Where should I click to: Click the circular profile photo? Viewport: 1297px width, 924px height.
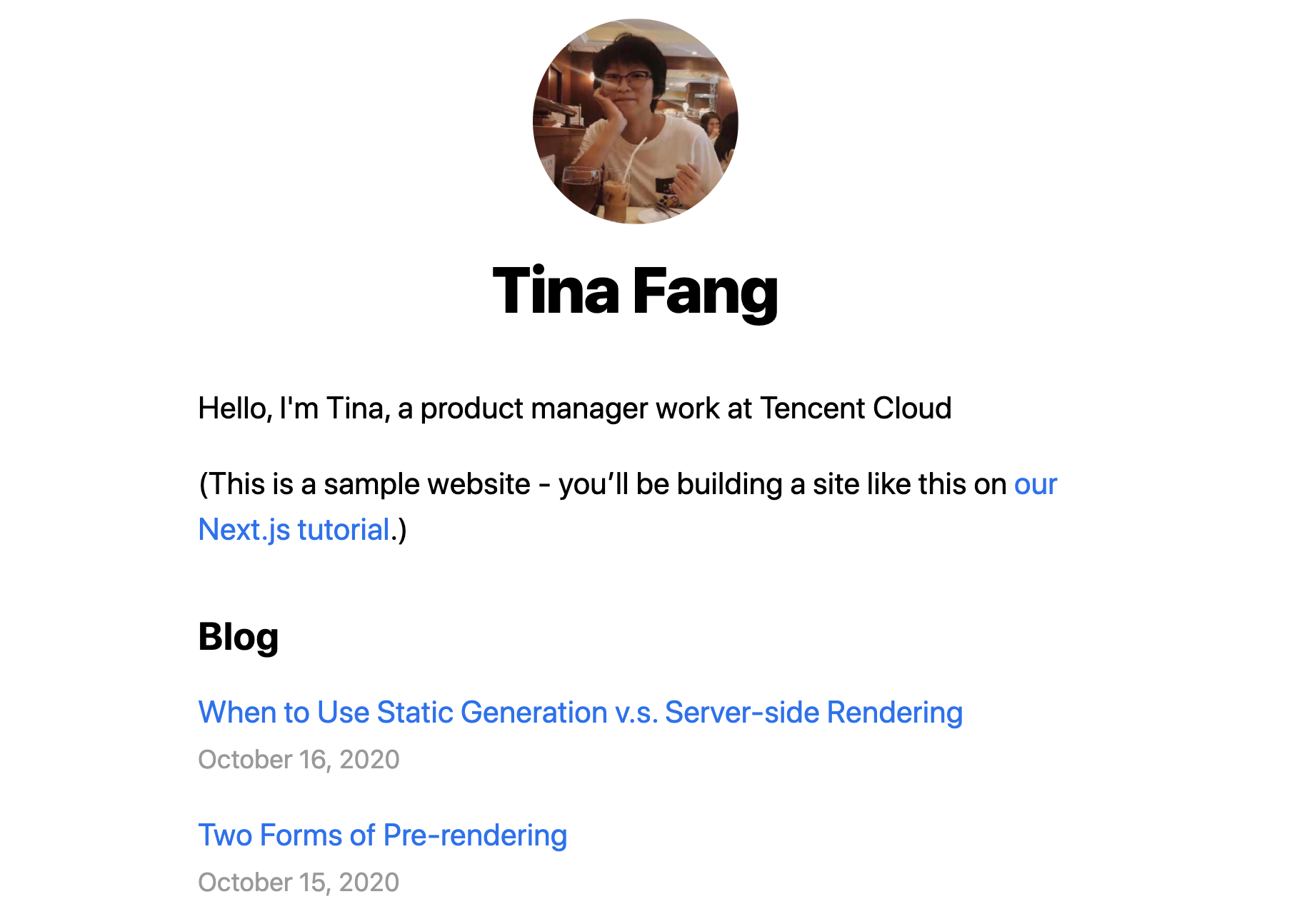coord(635,121)
